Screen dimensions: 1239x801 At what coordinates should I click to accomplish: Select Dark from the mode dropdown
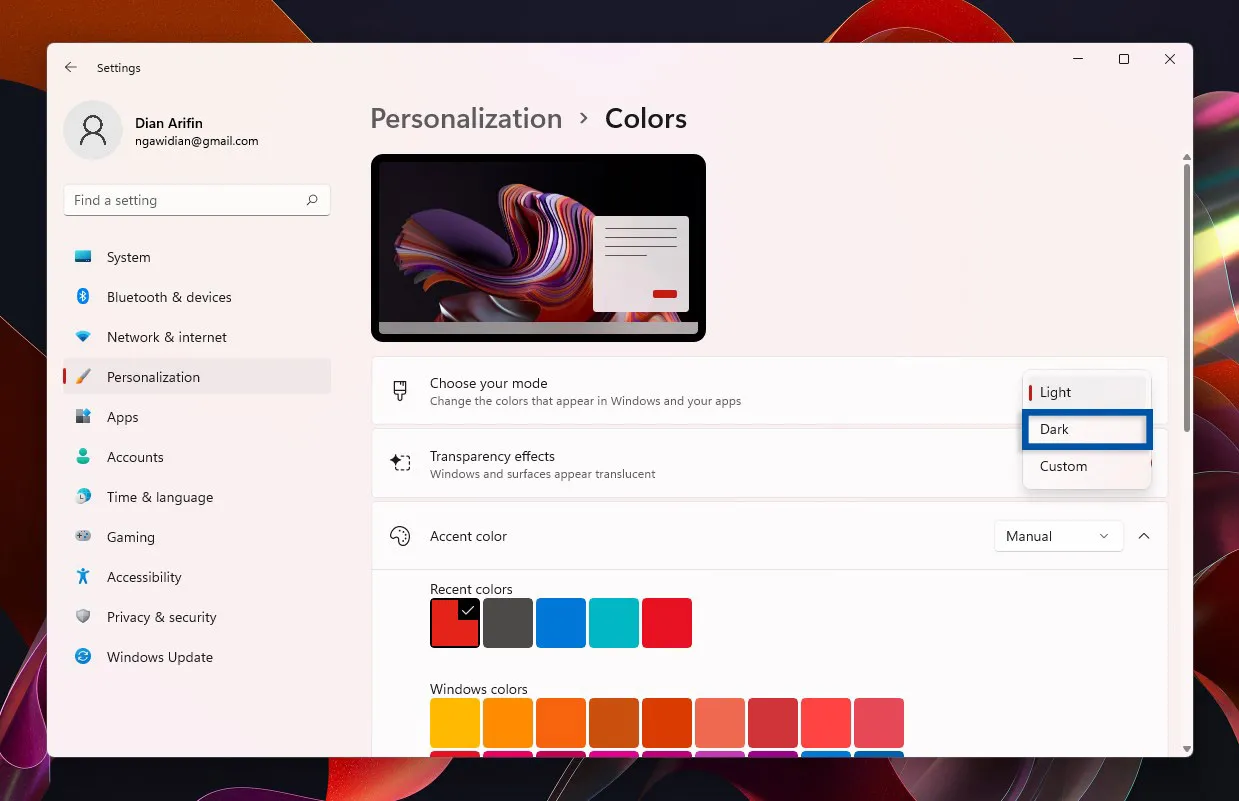coord(1086,429)
